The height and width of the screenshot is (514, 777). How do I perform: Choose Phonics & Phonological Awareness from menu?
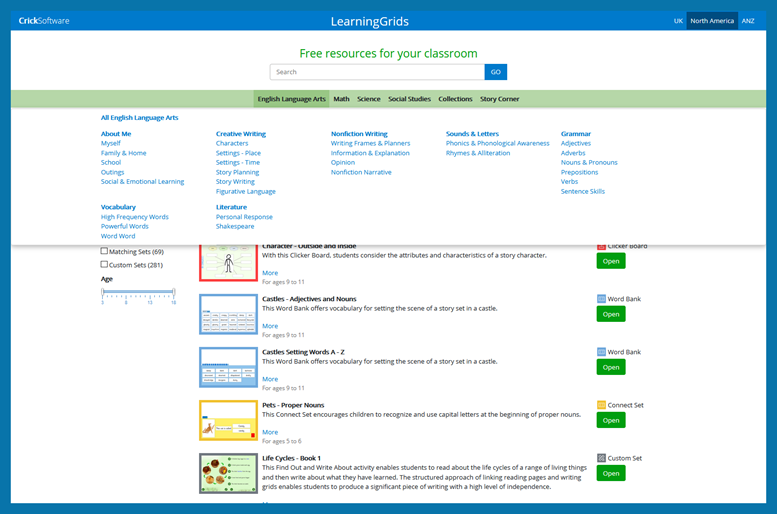click(497, 143)
